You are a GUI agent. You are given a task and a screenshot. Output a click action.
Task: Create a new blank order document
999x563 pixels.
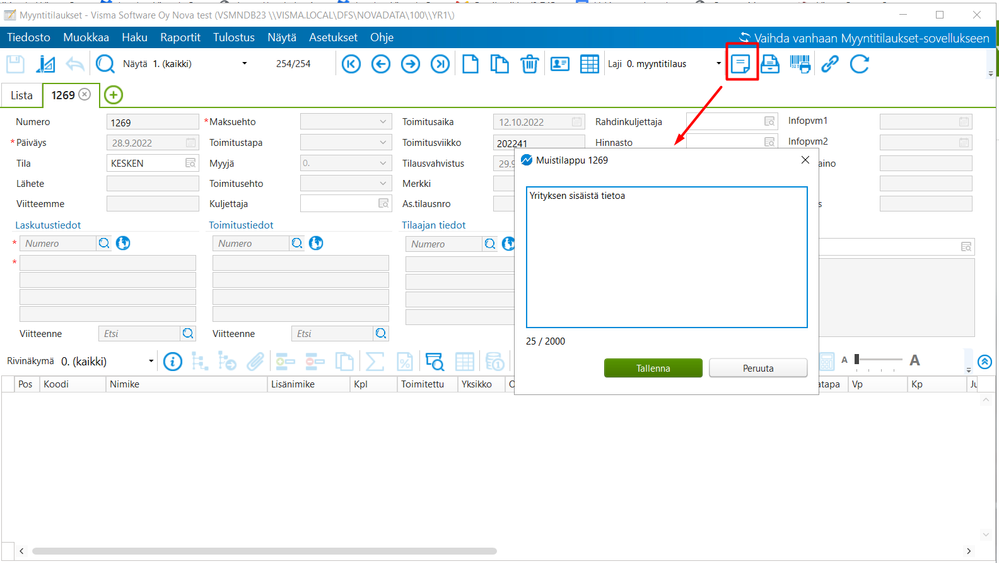click(x=470, y=64)
